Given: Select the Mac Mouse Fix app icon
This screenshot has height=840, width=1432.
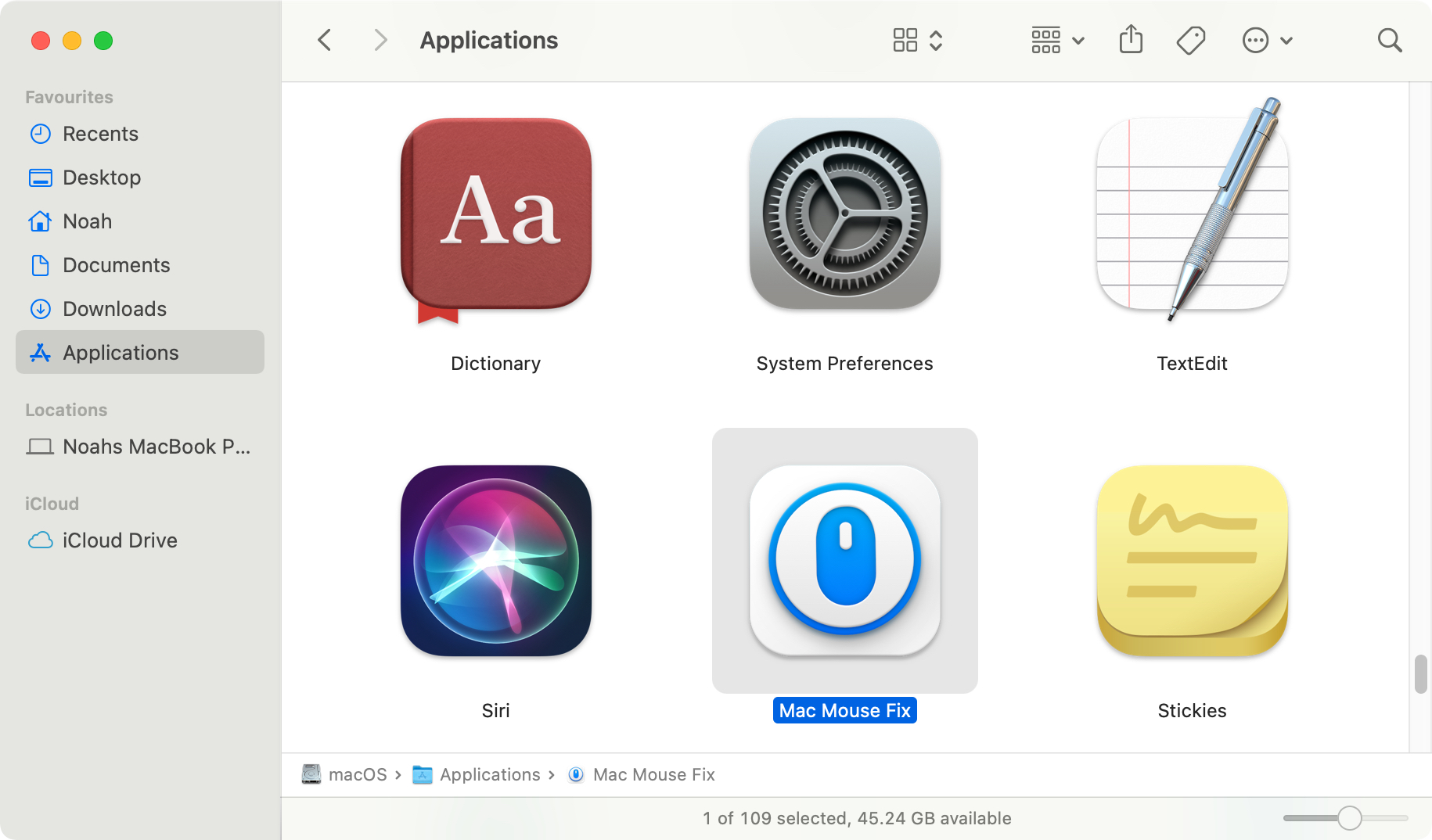Looking at the screenshot, I should (x=845, y=561).
